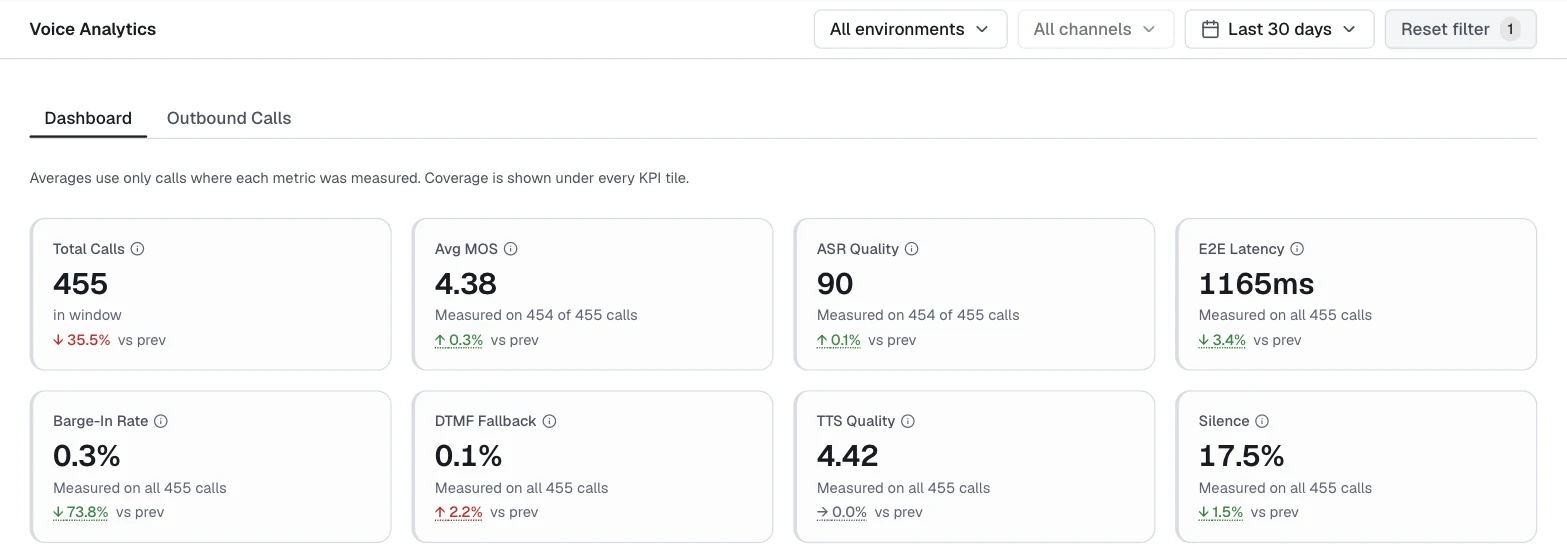This screenshot has width=1567, height=558.
Task: Click the right arrow next to 0.0%
Action: point(823,512)
